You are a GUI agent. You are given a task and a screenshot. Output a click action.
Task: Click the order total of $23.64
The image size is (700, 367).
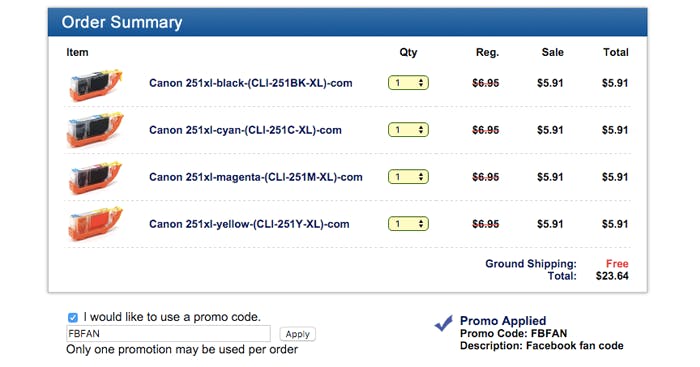click(612, 276)
